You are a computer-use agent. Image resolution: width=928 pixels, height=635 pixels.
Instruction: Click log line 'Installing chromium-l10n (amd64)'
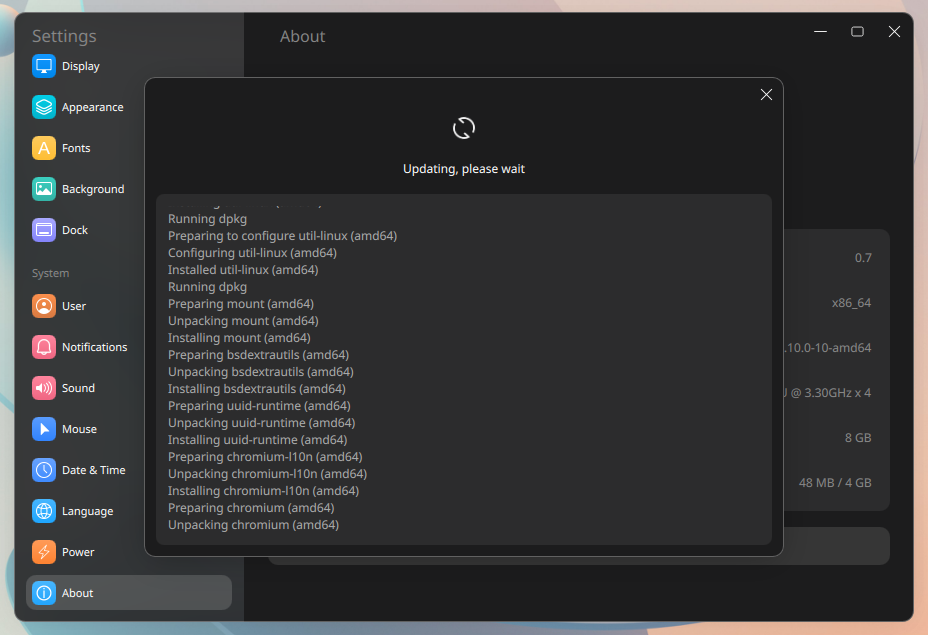263,491
